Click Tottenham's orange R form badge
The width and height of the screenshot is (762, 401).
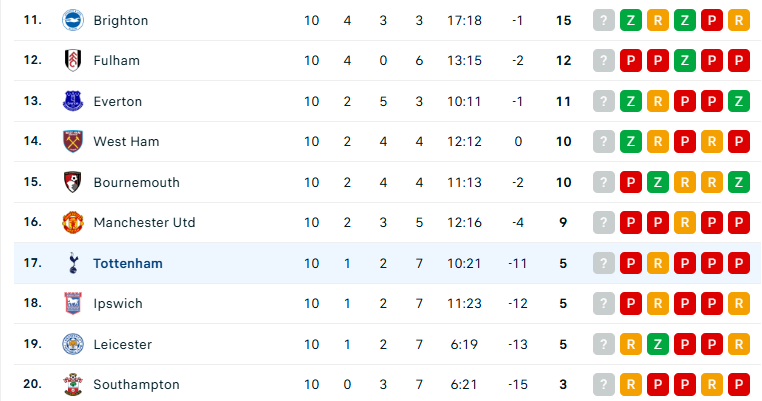(x=658, y=263)
